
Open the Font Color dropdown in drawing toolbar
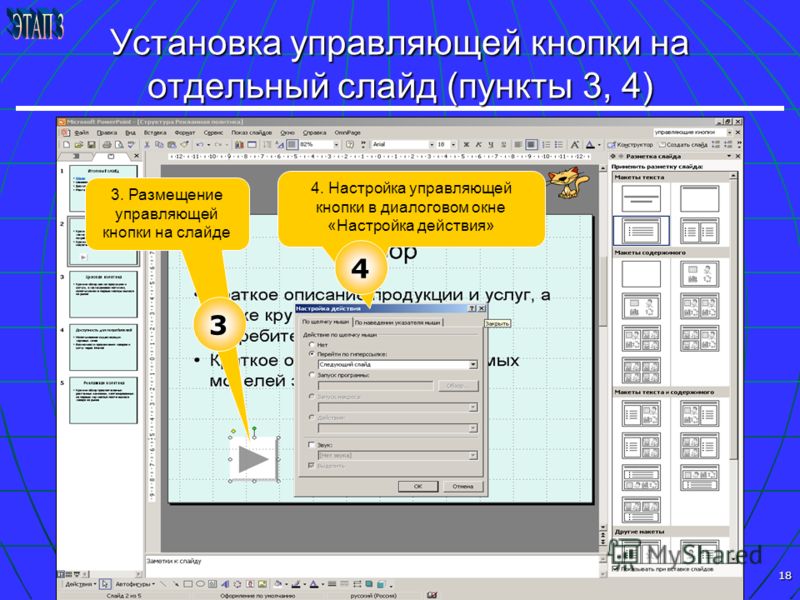pos(321,584)
